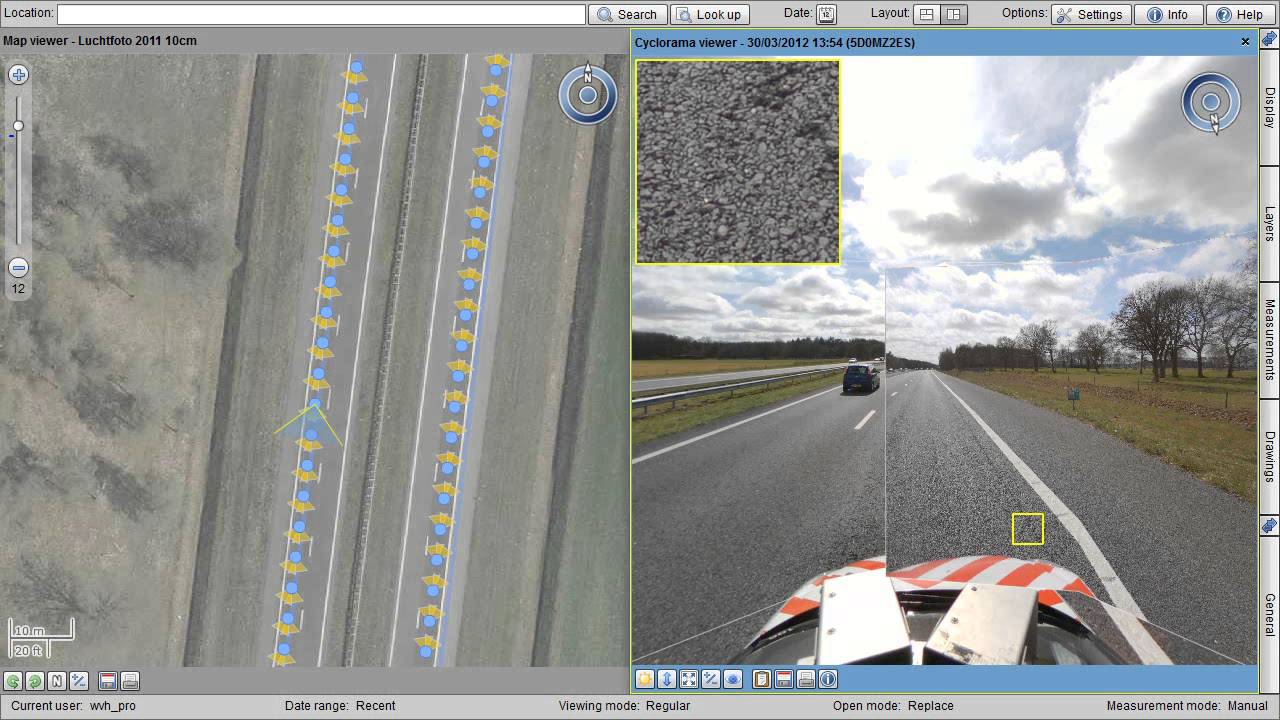
Task: Open the Drawings side tab
Action: tap(1269, 456)
